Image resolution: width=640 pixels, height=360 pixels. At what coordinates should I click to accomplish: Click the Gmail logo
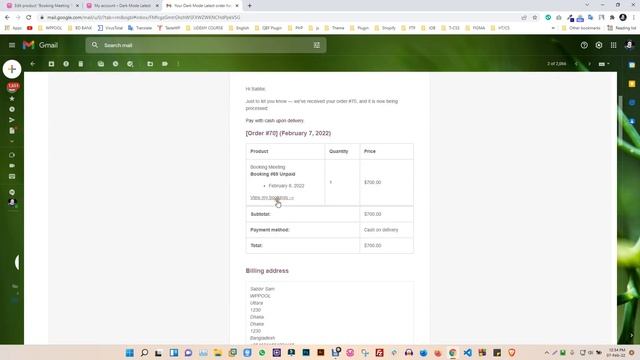[40, 45]
